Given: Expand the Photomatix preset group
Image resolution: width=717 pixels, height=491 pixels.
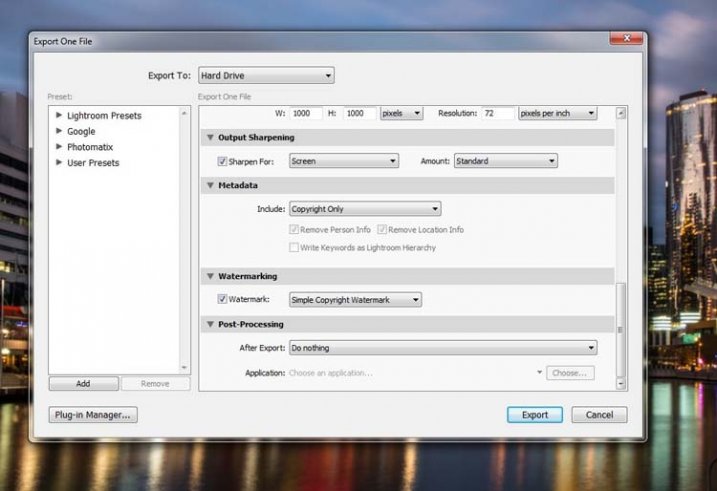Looking at the screenshot, I should pyautogui.click(x=60, y=147).
